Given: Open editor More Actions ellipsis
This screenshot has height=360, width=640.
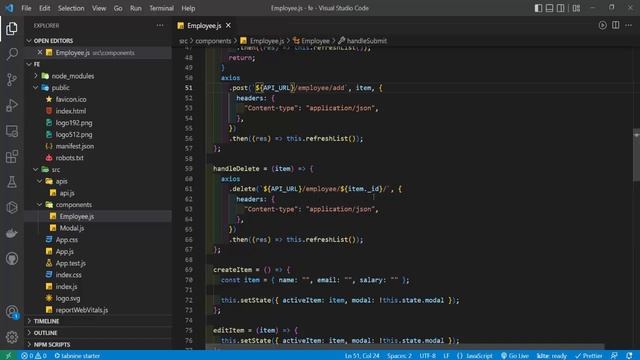Looking at the screenshot, I should [x=629, y=25].
